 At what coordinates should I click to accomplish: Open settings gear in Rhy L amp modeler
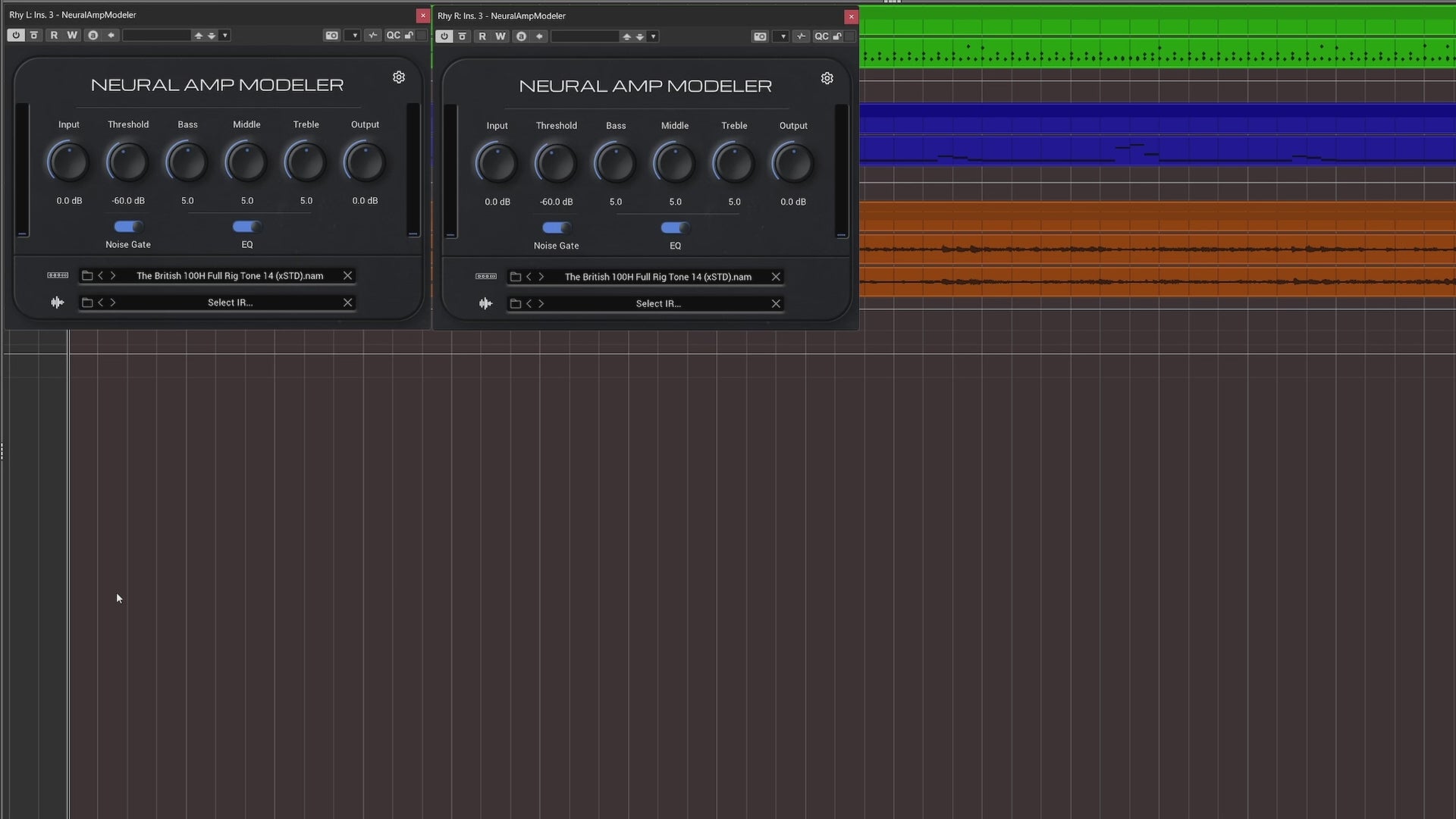click(x=399, y=77)
